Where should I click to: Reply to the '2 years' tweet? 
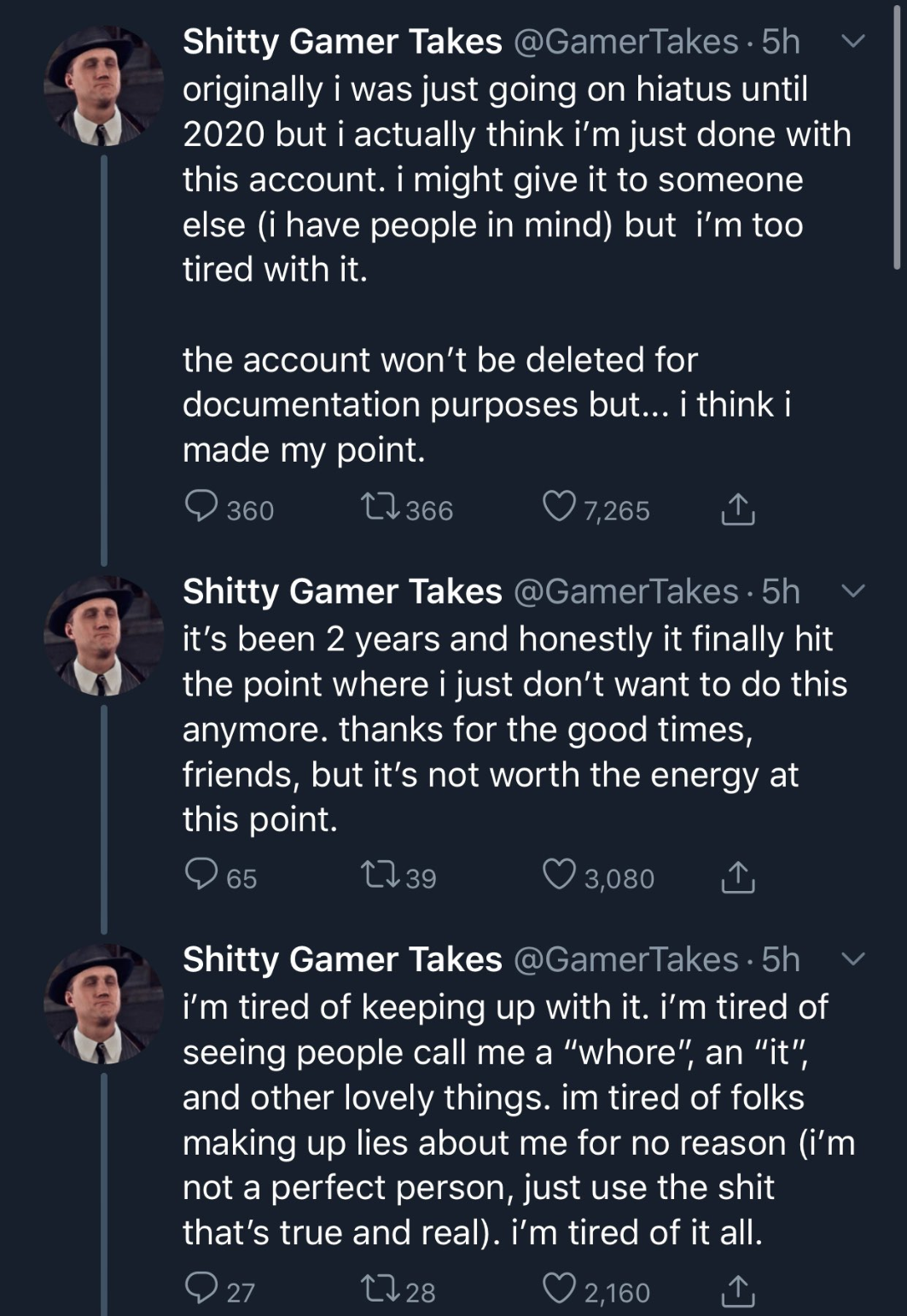(x=201, y=876)
